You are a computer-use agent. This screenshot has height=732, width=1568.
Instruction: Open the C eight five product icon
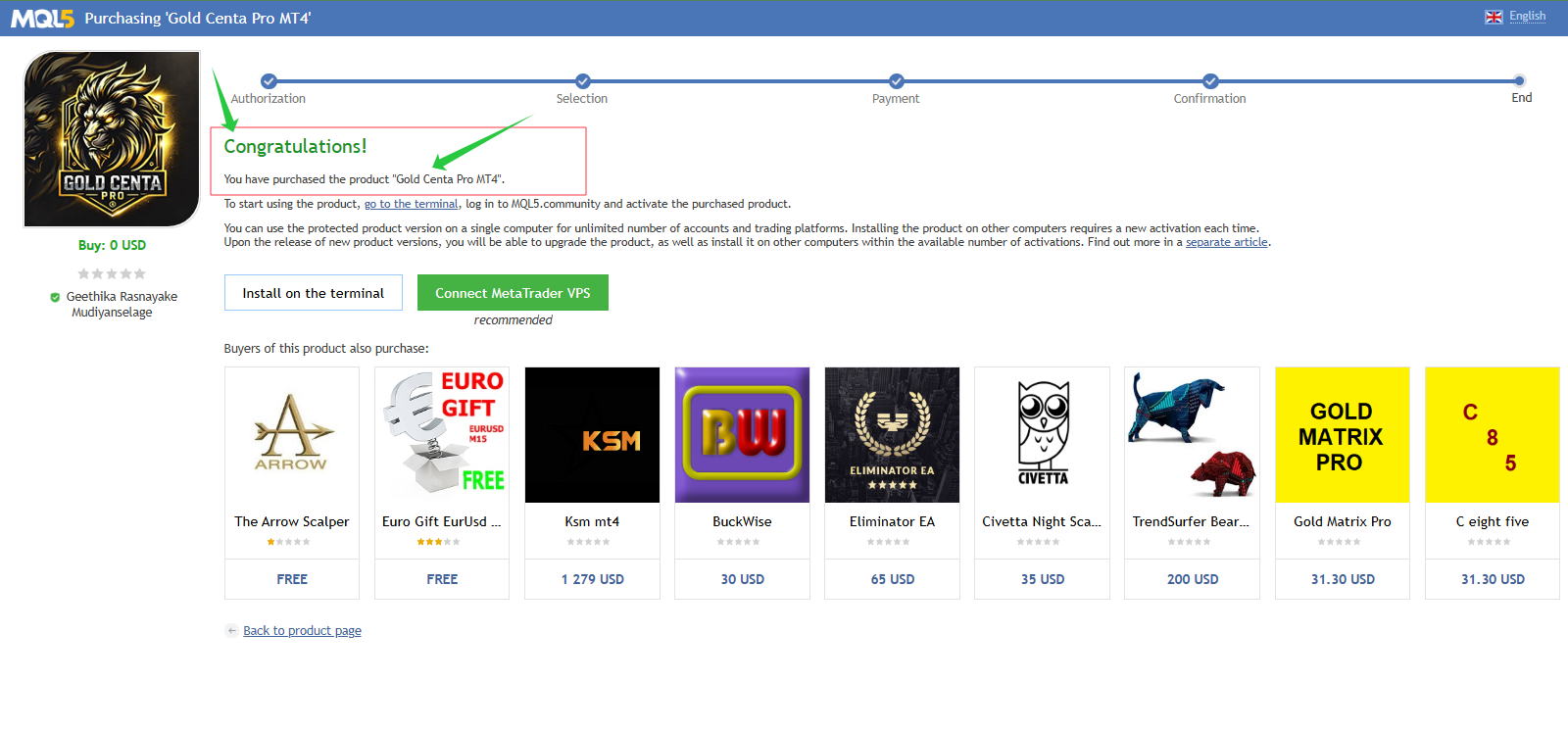coord(1493,435)
